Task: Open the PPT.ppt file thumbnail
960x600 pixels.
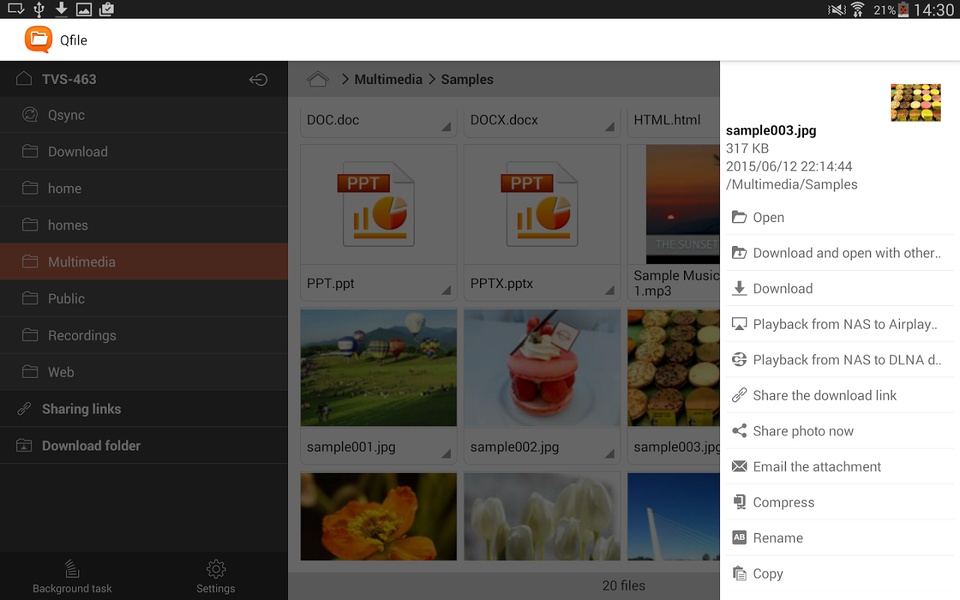Action: (x=378, y=204)
